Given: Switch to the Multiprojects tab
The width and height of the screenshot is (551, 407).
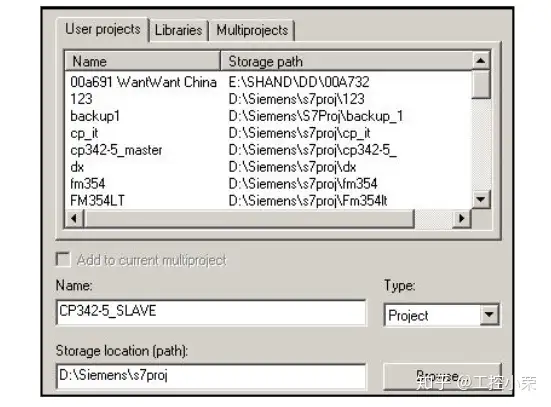Looking at the screenshot, I should click(x=252, y=30).
